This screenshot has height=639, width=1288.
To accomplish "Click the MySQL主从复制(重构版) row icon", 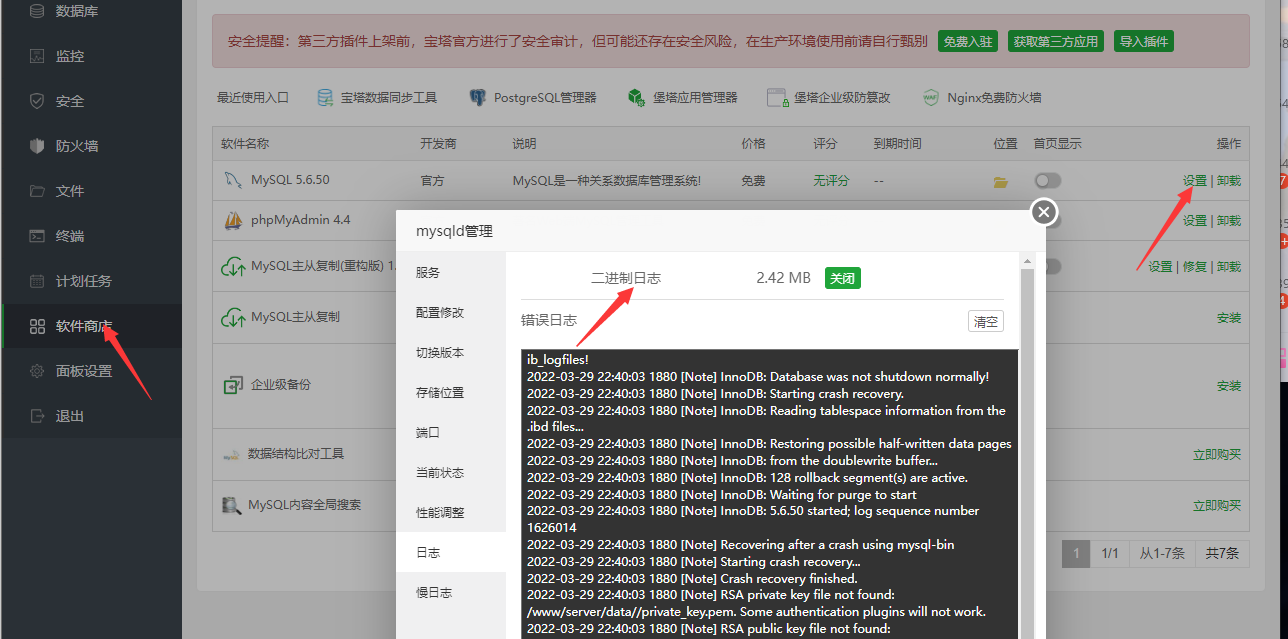I will click(x=232, y=267).
